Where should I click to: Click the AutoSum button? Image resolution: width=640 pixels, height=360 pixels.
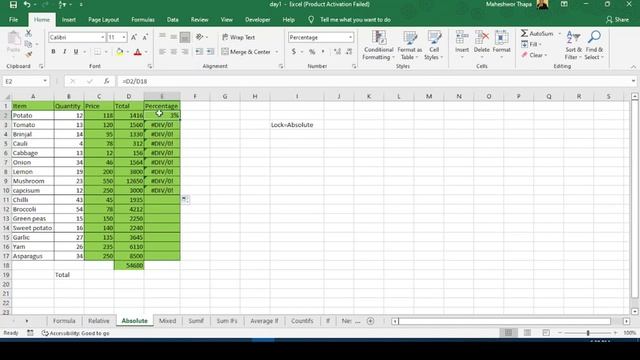pyautogui.click(x=538, y=33)
